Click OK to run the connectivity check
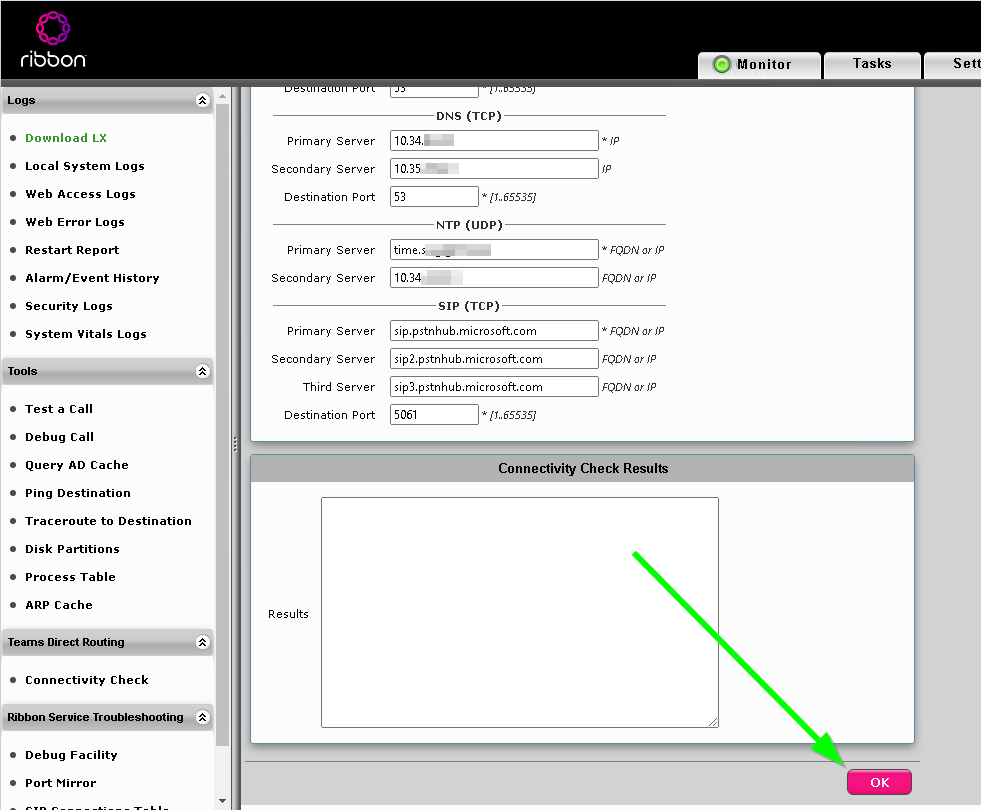Image resolution: width=981 pixels, height=810 pixels. pos(878,781)
